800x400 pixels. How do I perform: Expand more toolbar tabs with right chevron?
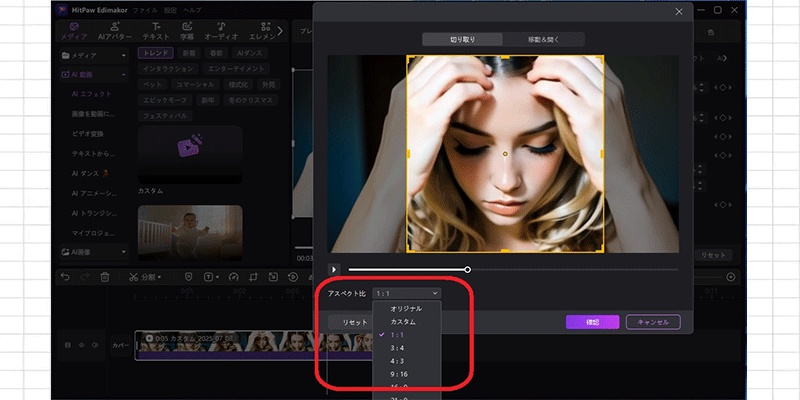pyautogui.click(x=280, y=31)
